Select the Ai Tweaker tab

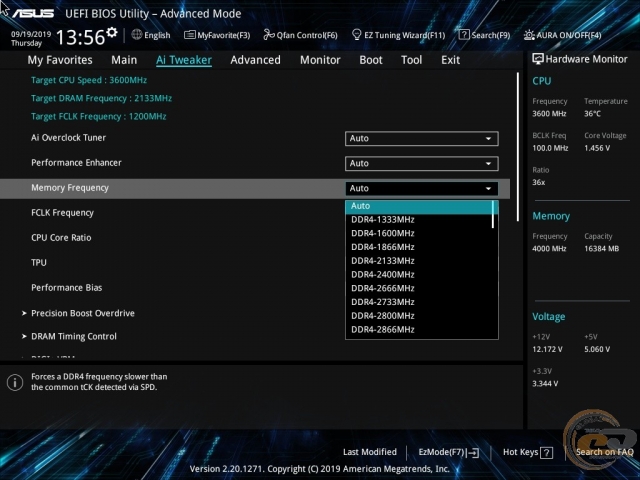(x=184, y=60)
